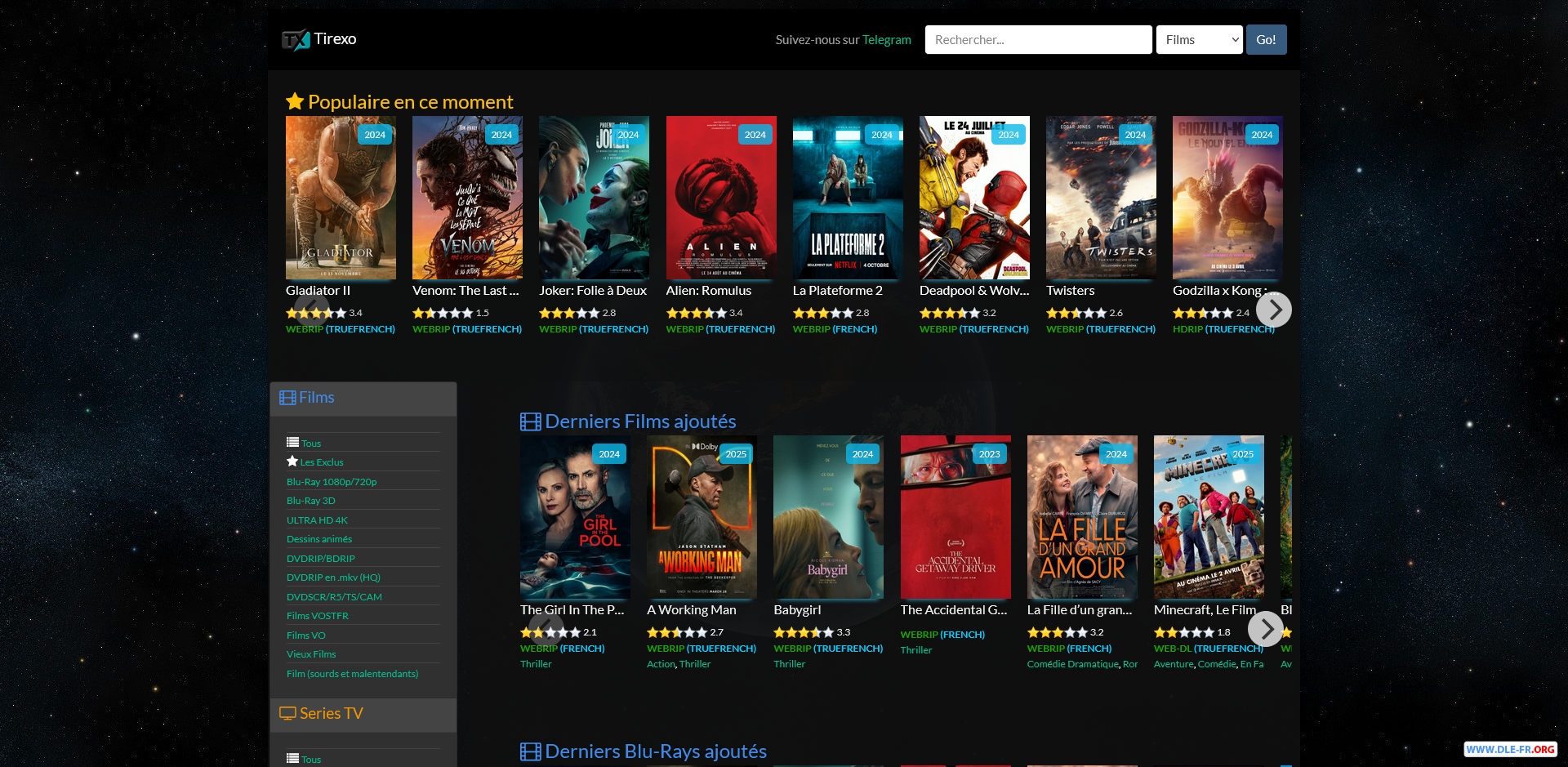
Task: Click next arrow of latest films carousel
Action: 1266,629
